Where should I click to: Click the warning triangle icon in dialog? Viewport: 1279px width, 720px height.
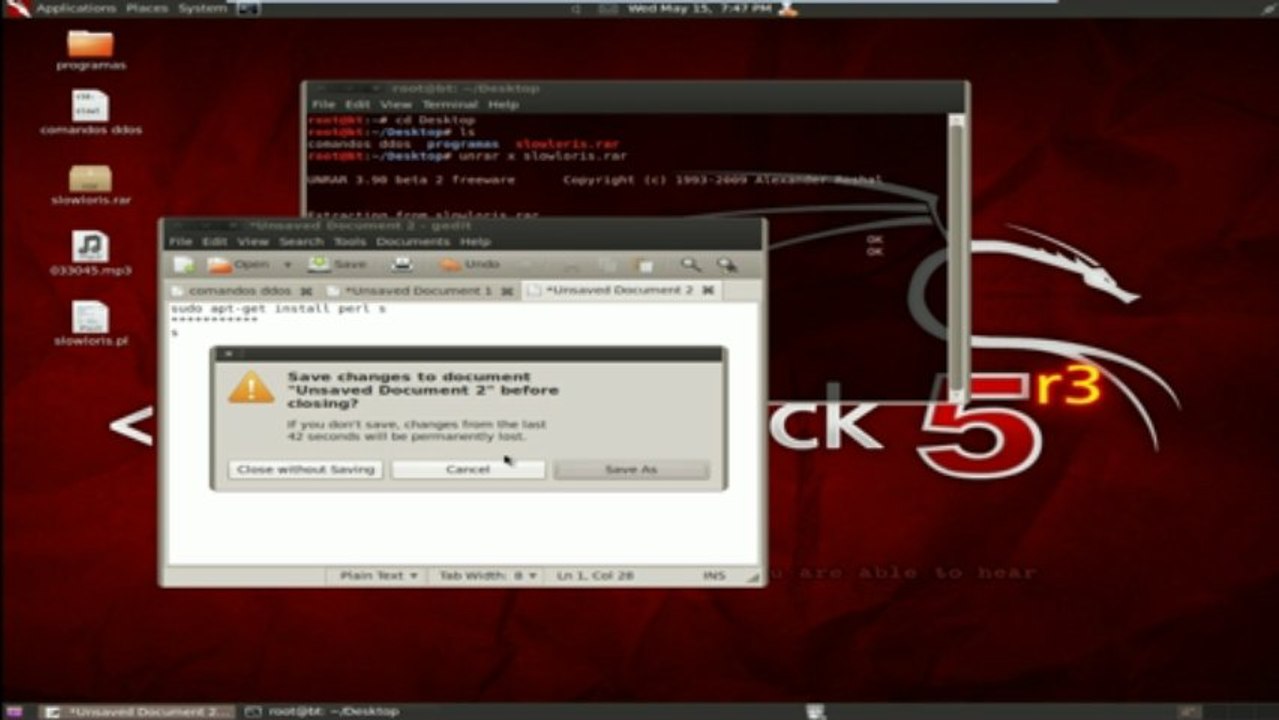(x=250, y=388)
